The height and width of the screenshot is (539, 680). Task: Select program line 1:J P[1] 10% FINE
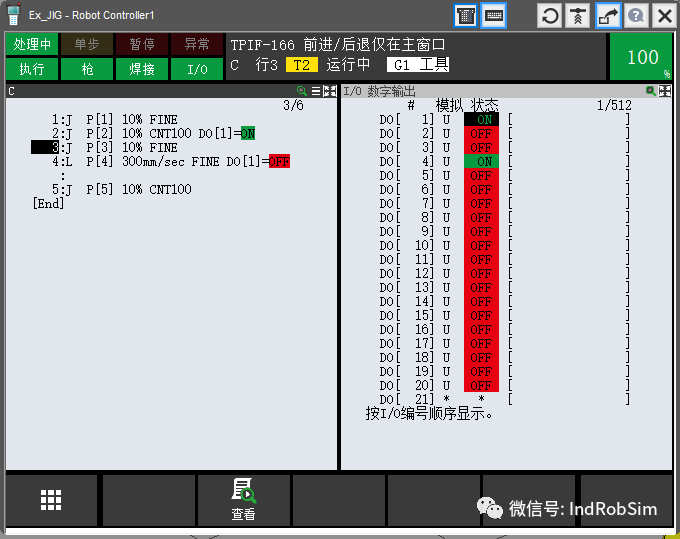coord(114,119)
